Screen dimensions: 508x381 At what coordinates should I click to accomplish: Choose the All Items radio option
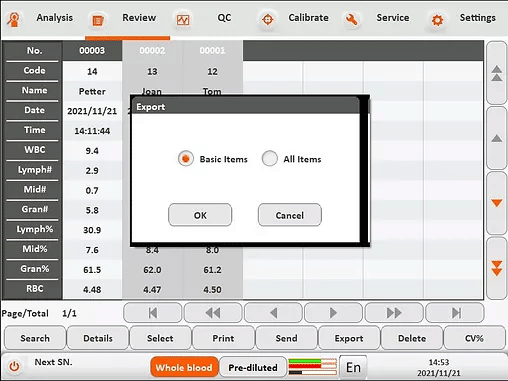(x=269, y=158)
